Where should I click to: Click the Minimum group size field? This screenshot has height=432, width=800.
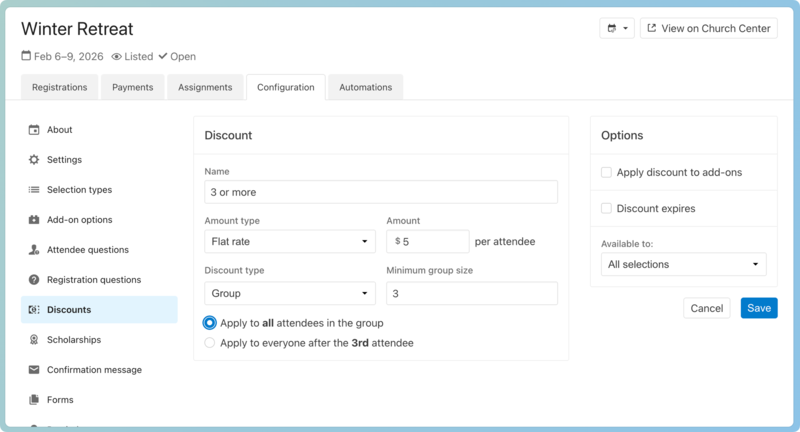pos(471,293)
